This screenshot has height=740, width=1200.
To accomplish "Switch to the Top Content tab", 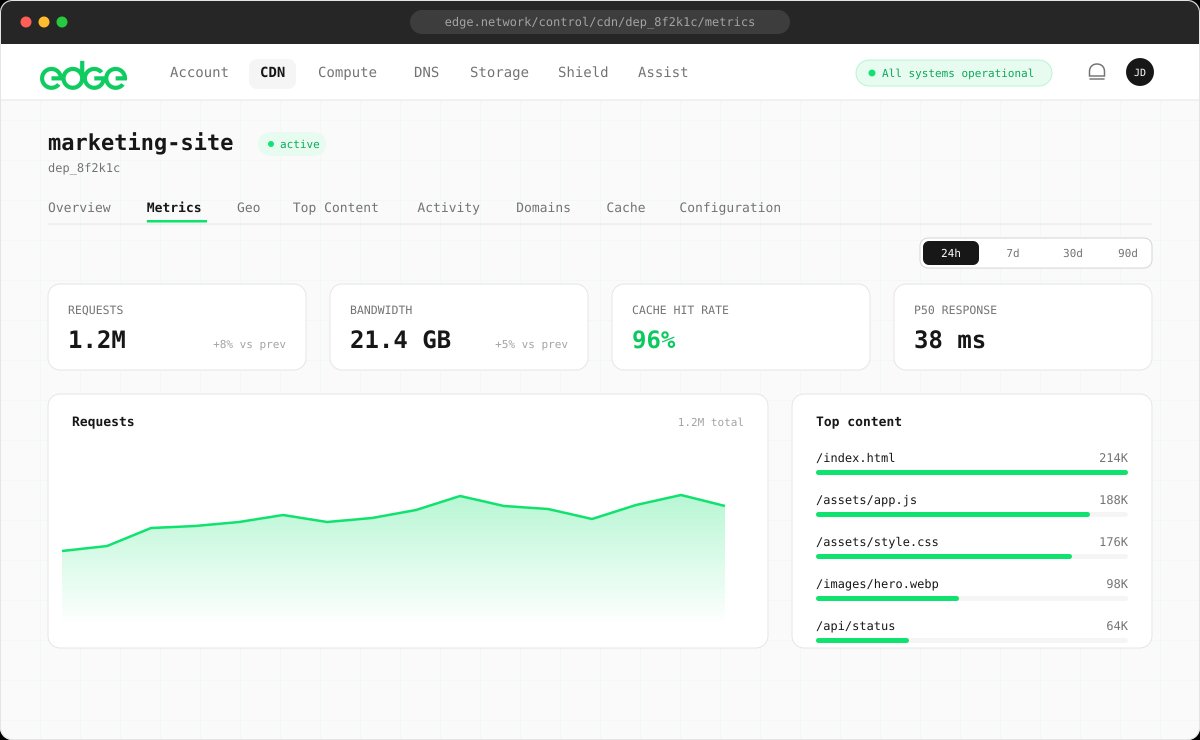I will pyautogui.click(x=336, y=208).
